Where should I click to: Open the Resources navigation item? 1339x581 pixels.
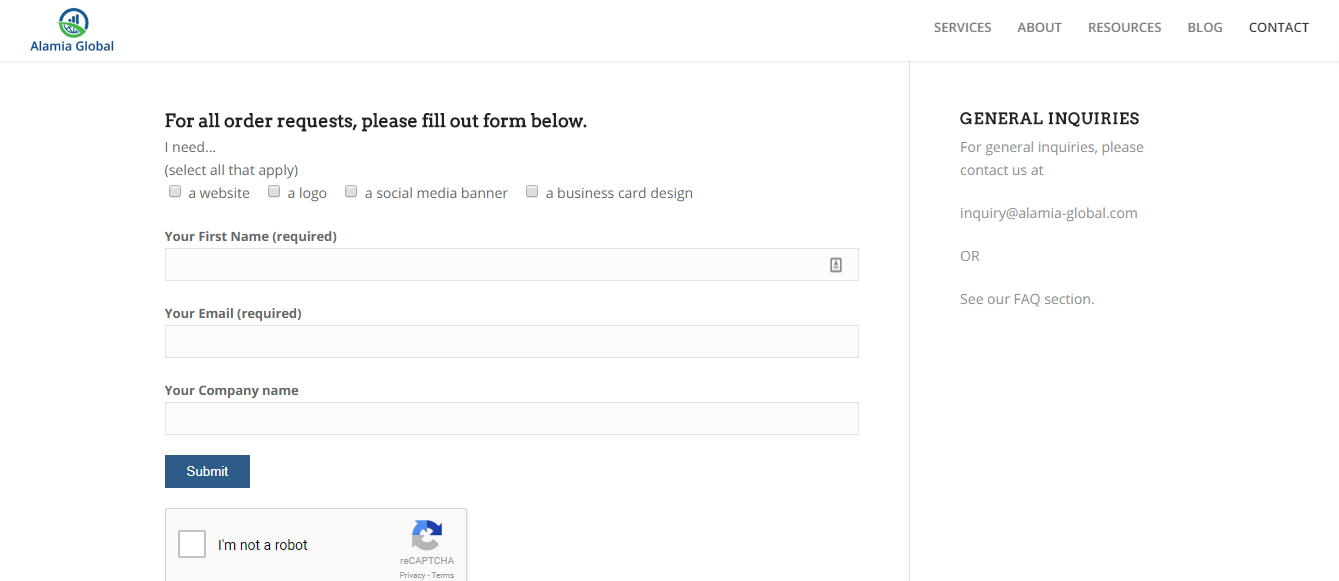click(1124, 28)
